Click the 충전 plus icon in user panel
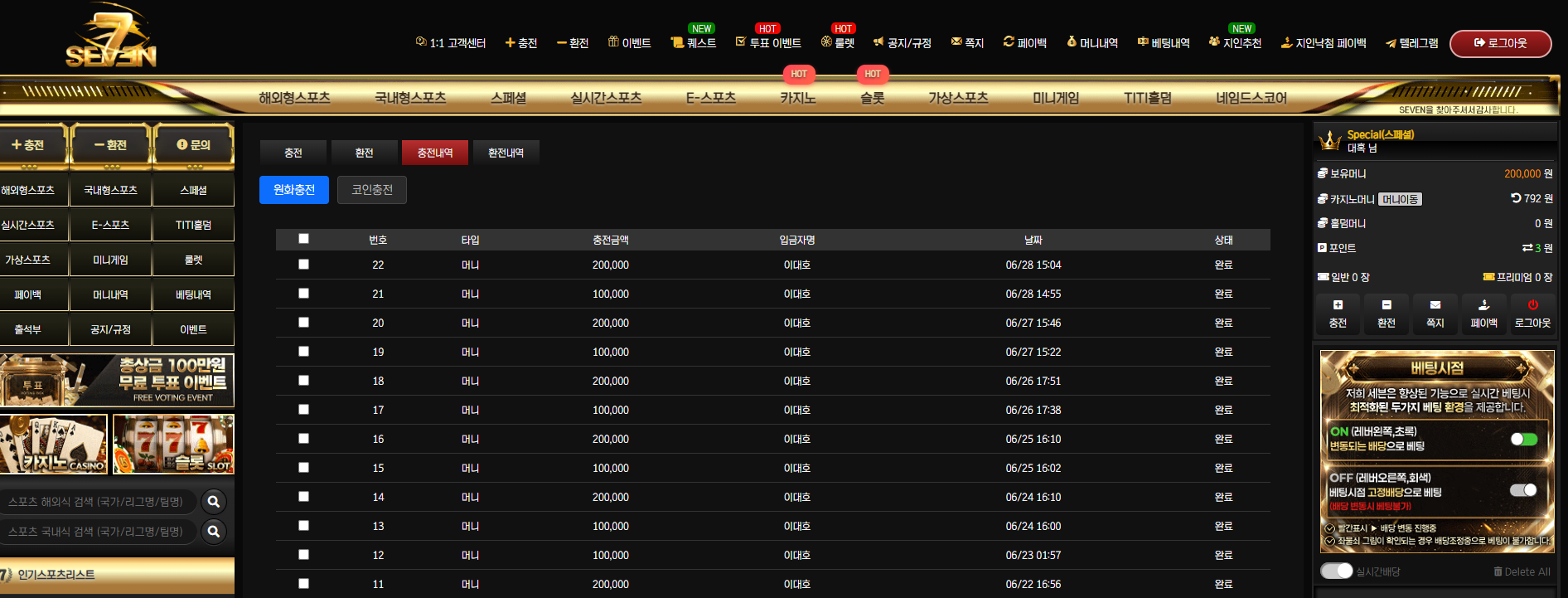This screenshot has width=1568, height=598. (x=1338, y=305)
